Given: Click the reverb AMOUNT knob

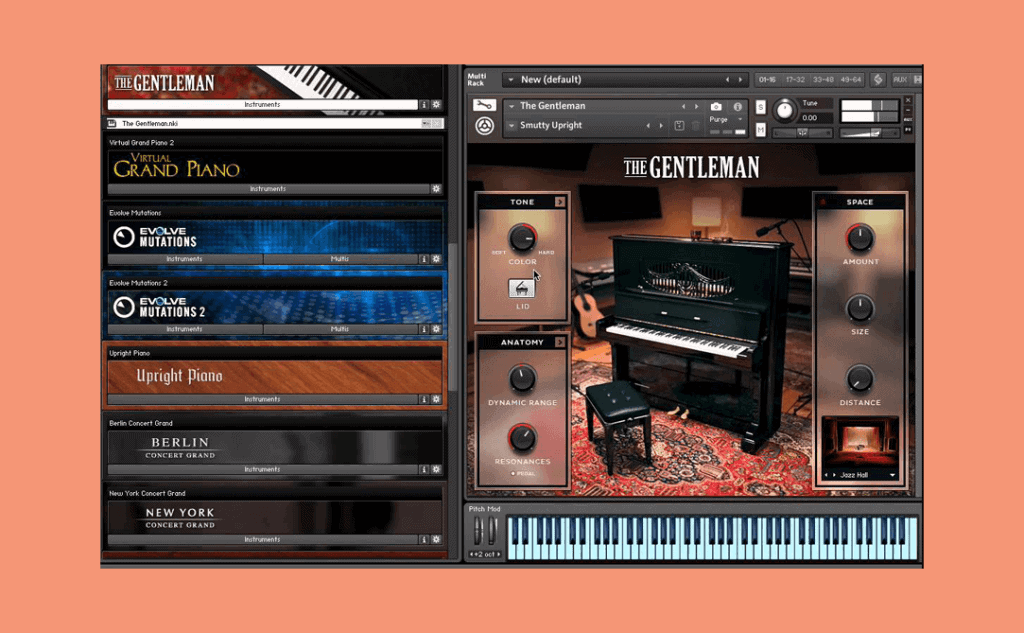Looking at the screenshot, I should [x=860, y=238].
